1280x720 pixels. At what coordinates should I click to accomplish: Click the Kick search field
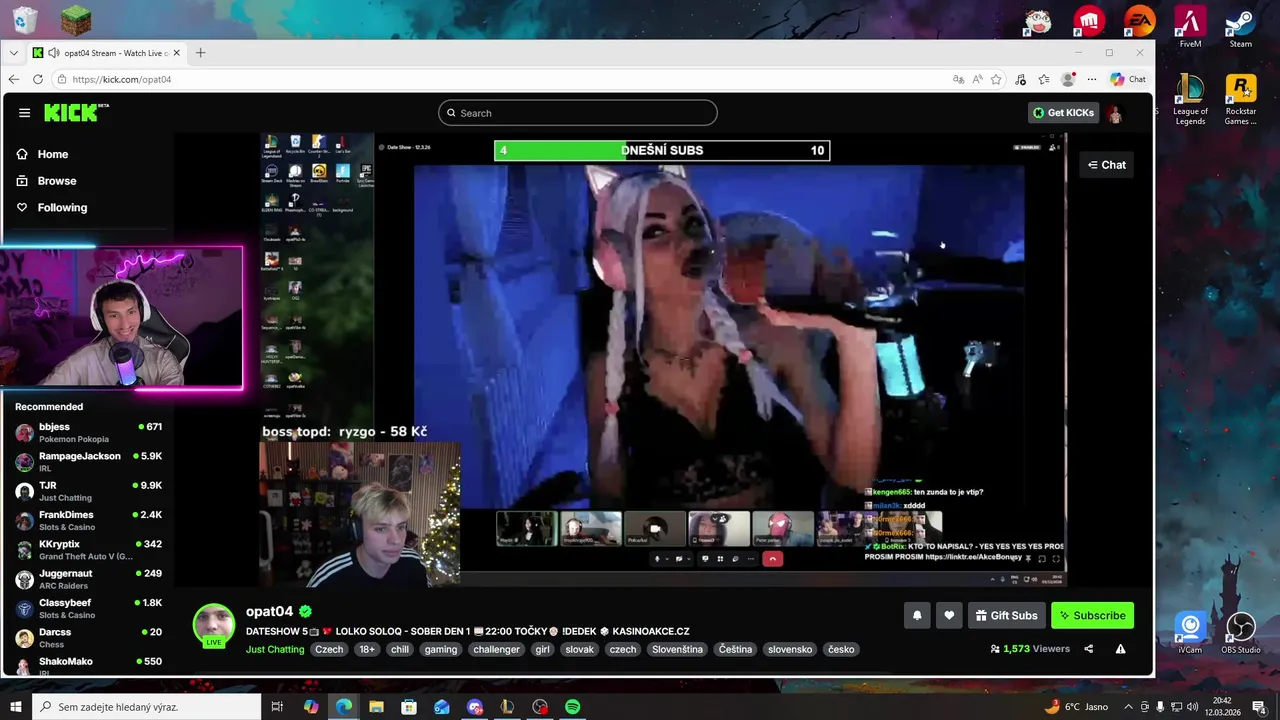point(578,113)
